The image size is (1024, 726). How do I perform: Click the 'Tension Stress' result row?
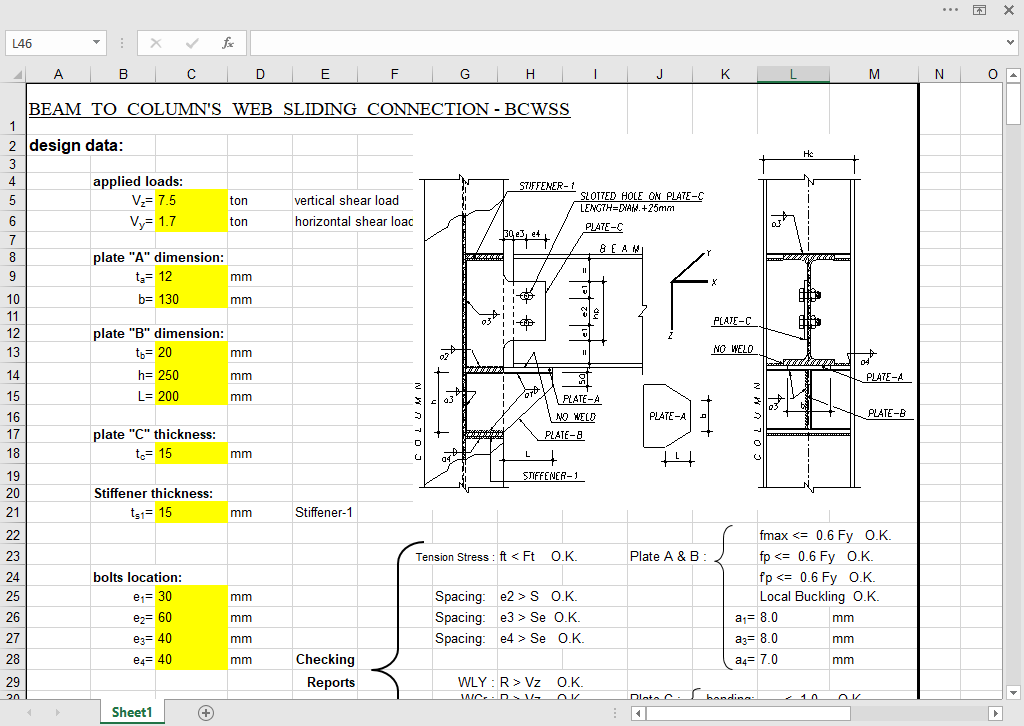tap(496, 556)
